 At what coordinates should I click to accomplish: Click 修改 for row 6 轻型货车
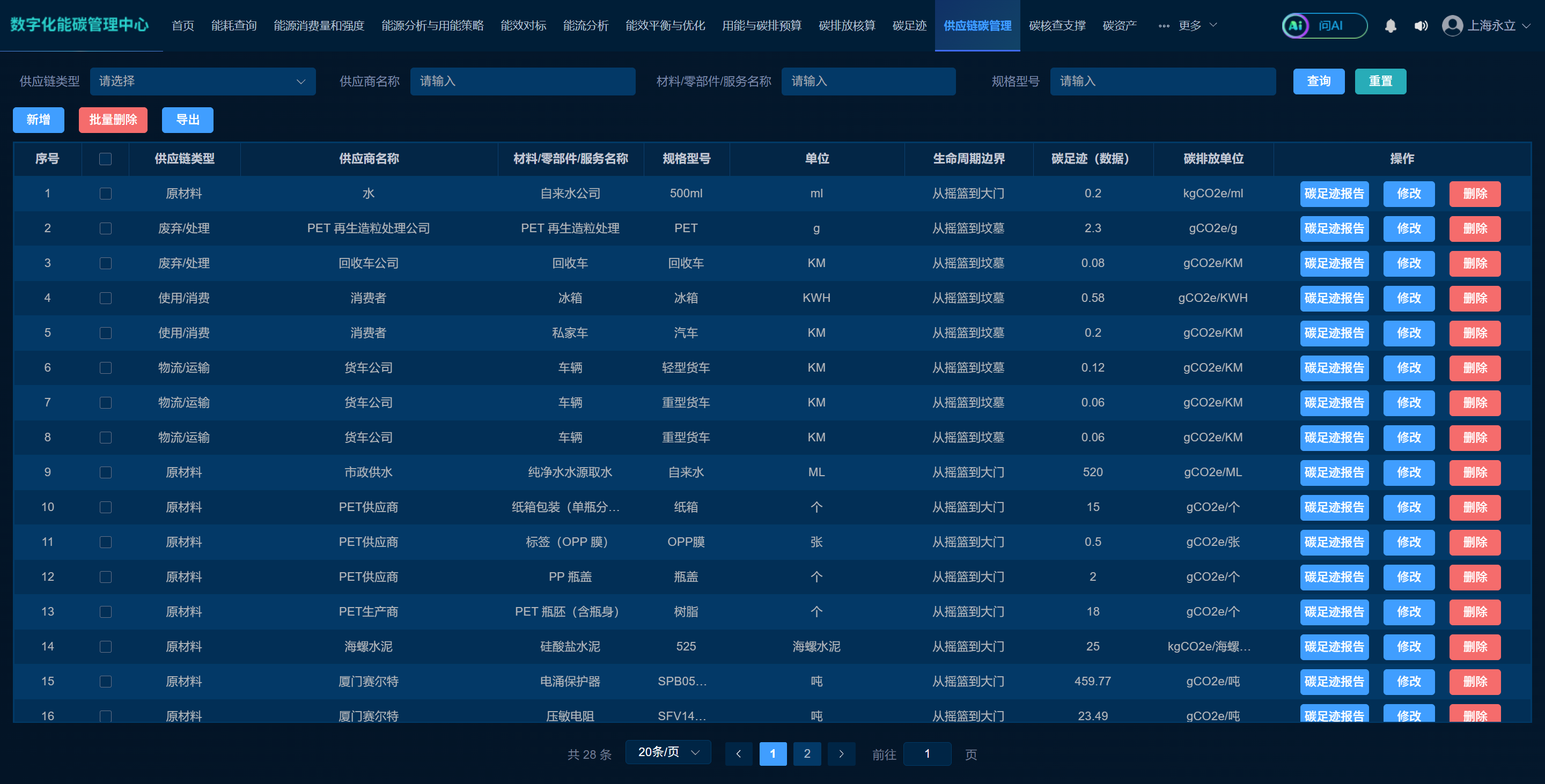(1409, 368)
